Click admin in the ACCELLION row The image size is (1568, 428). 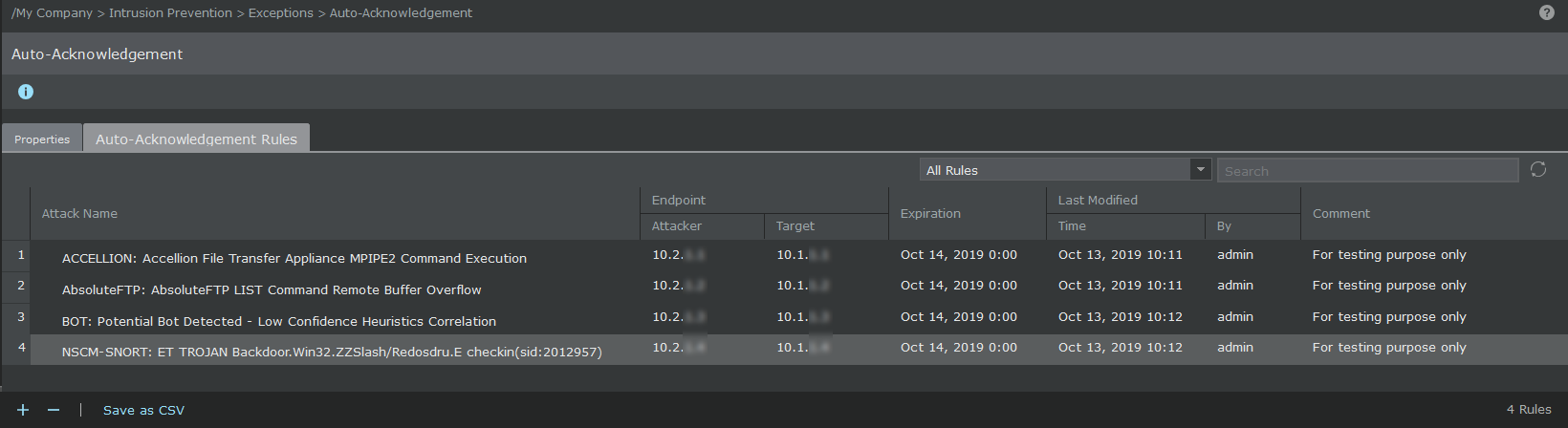coord(1235,254)
